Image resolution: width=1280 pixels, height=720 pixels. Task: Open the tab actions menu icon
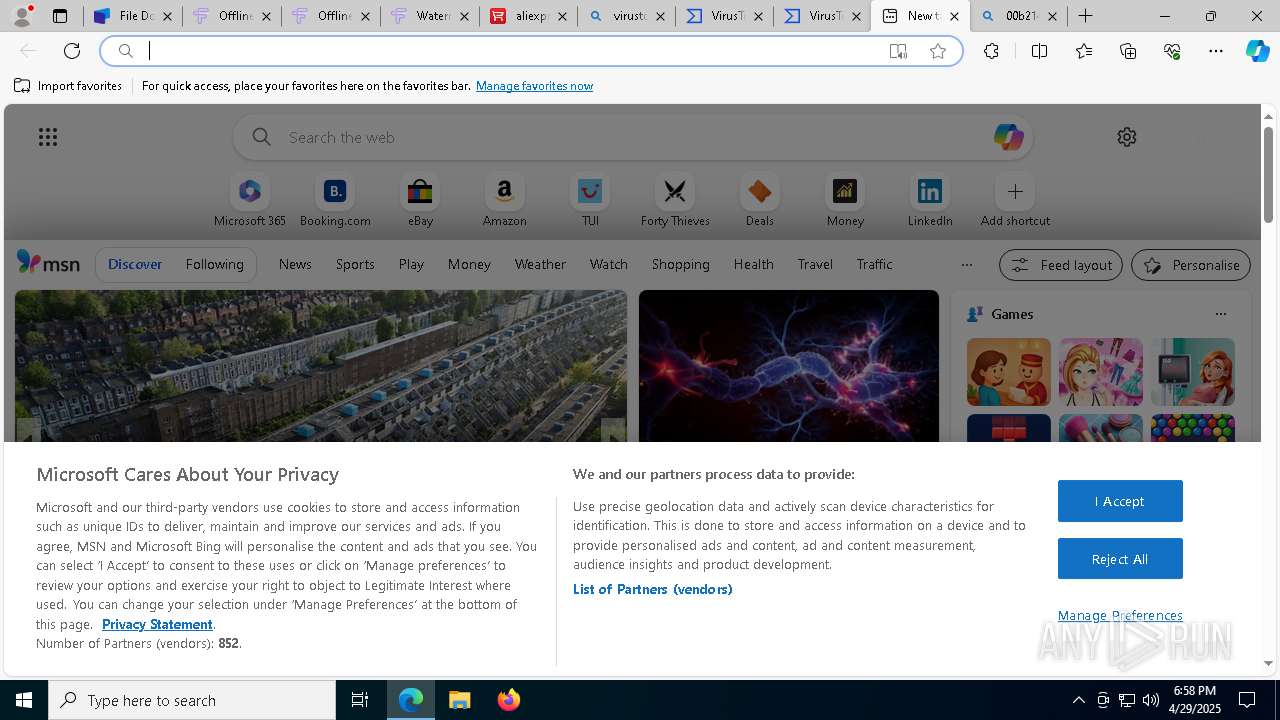[x=60, y=16]
